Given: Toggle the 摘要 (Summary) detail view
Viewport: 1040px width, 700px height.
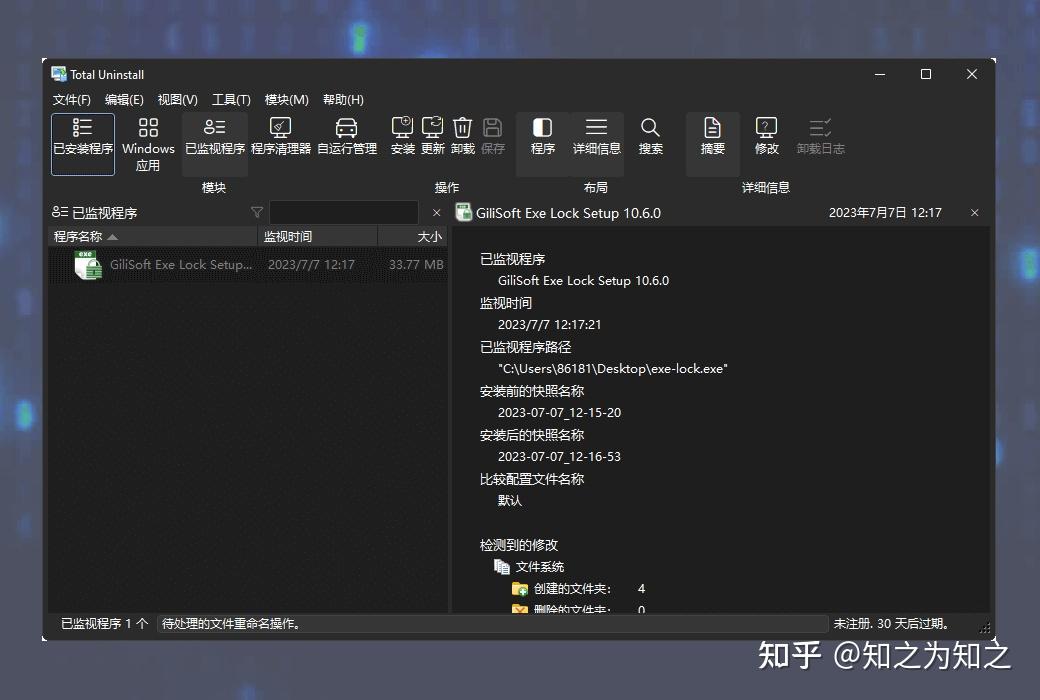Looking at the screenshot, I should click(x=712, y=137).
